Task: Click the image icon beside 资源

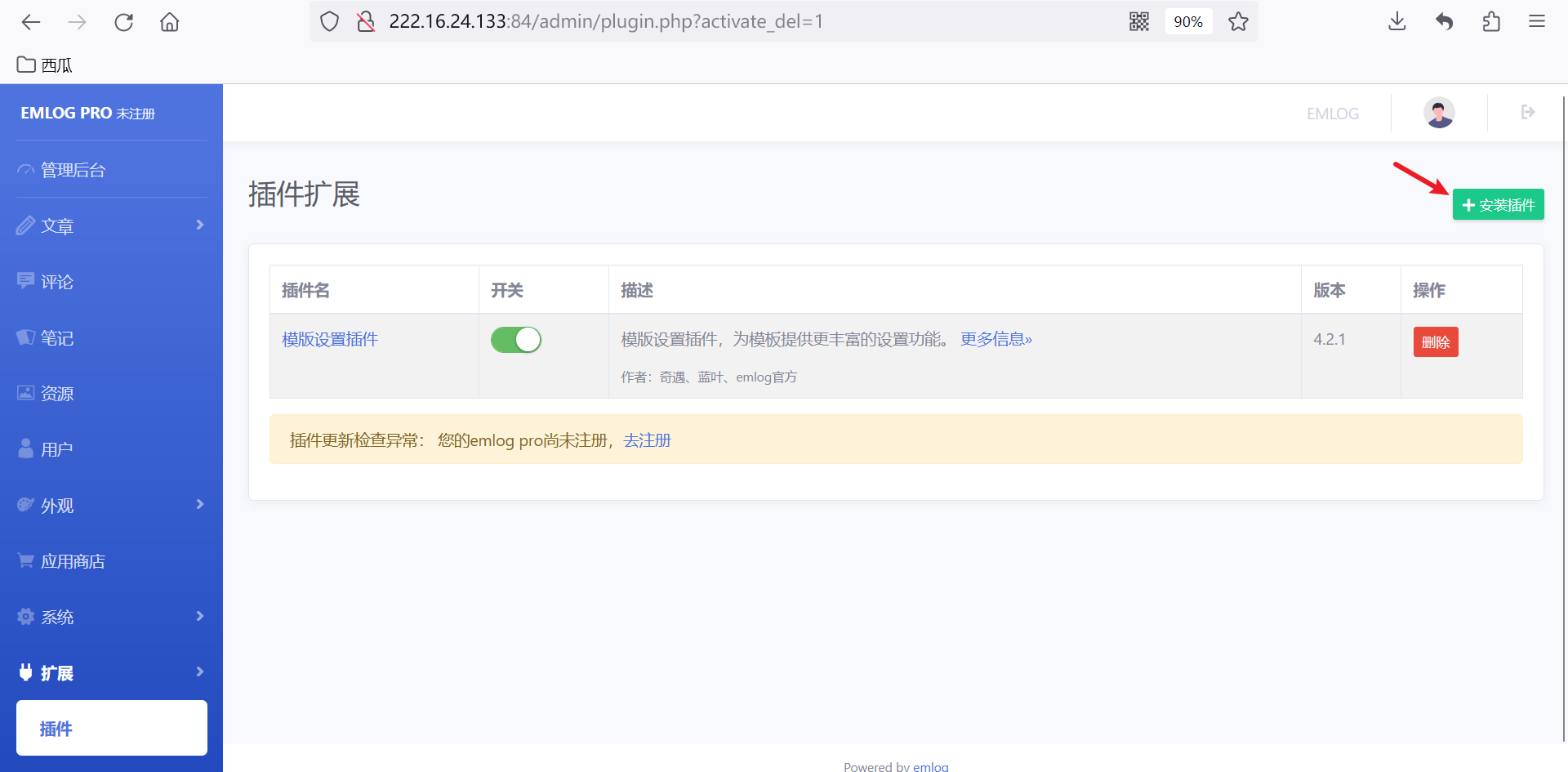Action: (26, 393)
